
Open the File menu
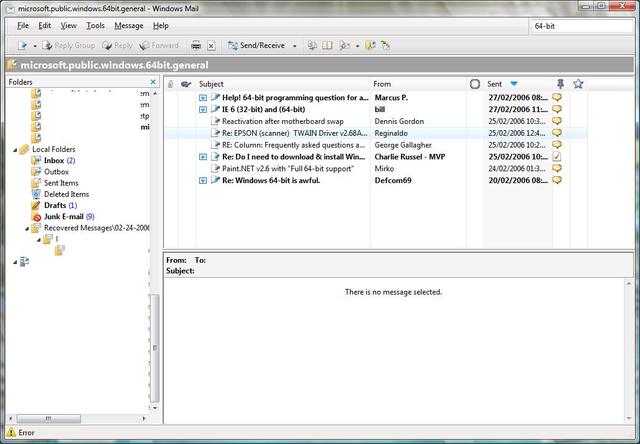point(23,26)
